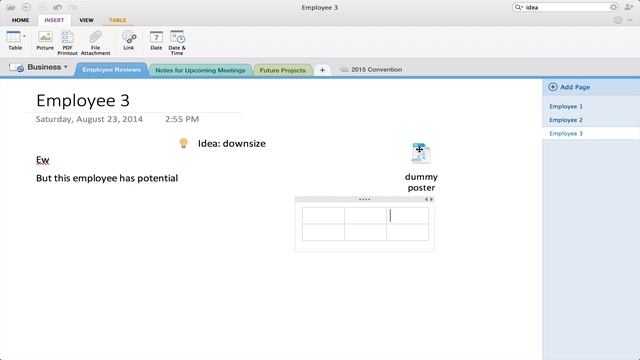Open the Table dropdown arrow
The image size is (640, 360).
(24, 36)
